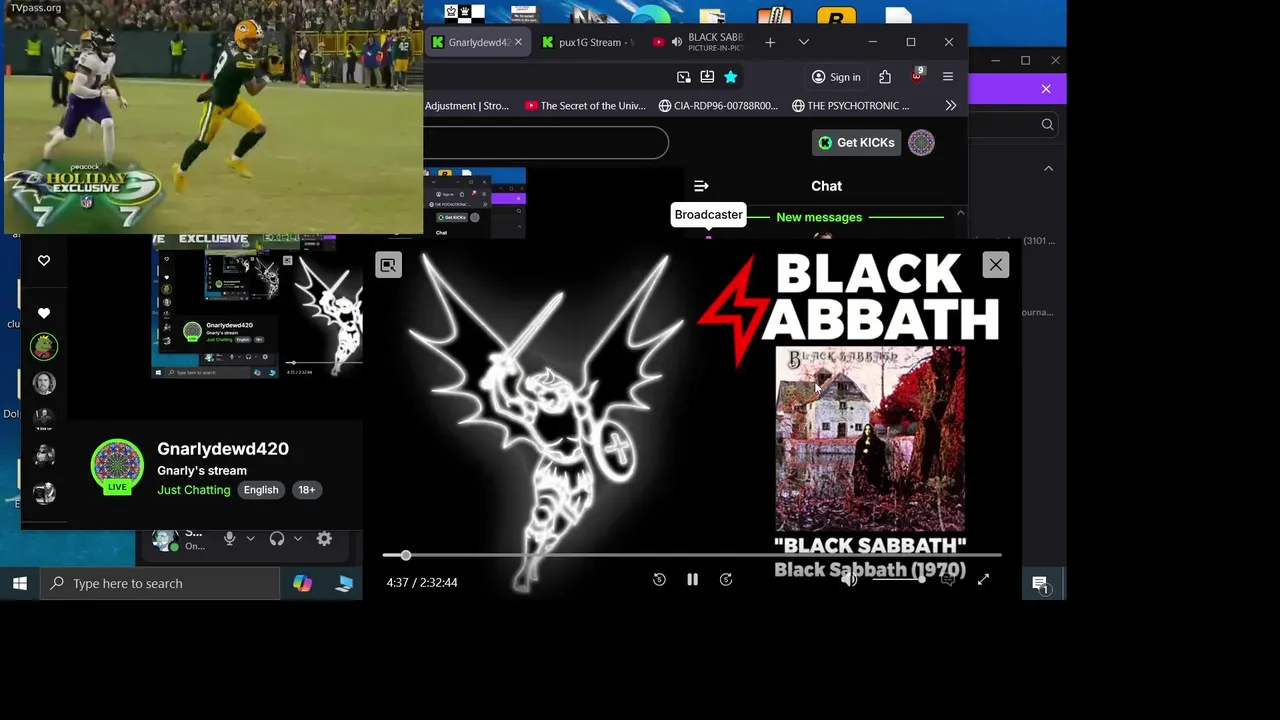Click the 18+ tag

(x=306, y=490)
